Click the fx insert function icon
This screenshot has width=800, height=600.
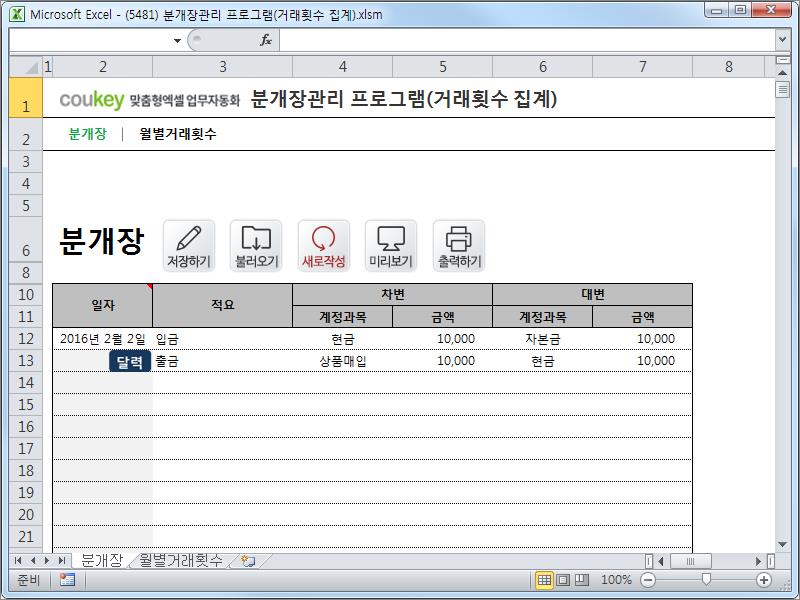tap(266, 40)
